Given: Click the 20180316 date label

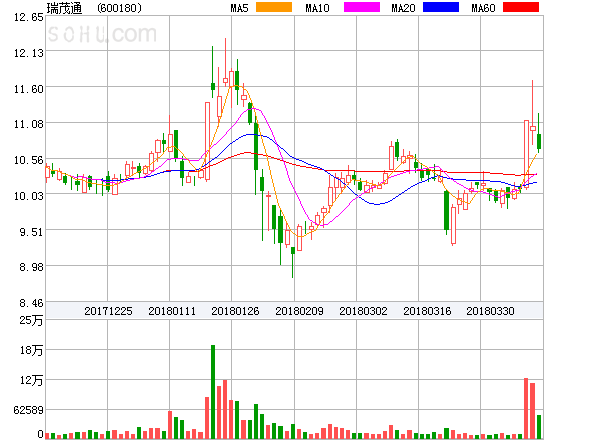Looking at the screenshot, I should coord(427,311).
